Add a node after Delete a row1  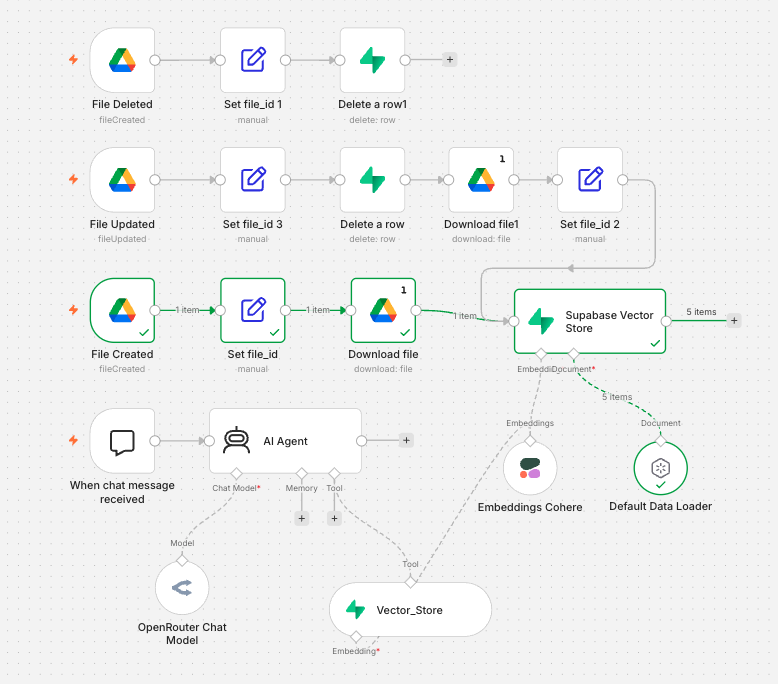tap(450, 60)
